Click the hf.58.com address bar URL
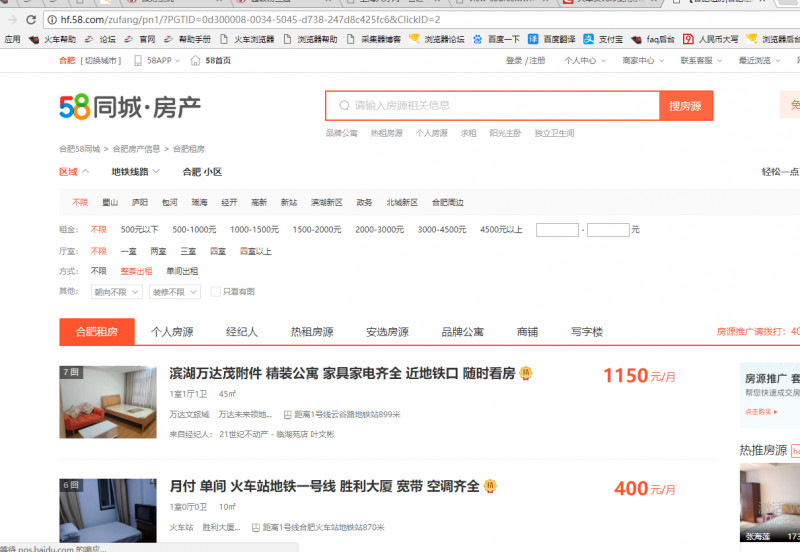Viewport: 800px width, 552px height. pos(250,20)
